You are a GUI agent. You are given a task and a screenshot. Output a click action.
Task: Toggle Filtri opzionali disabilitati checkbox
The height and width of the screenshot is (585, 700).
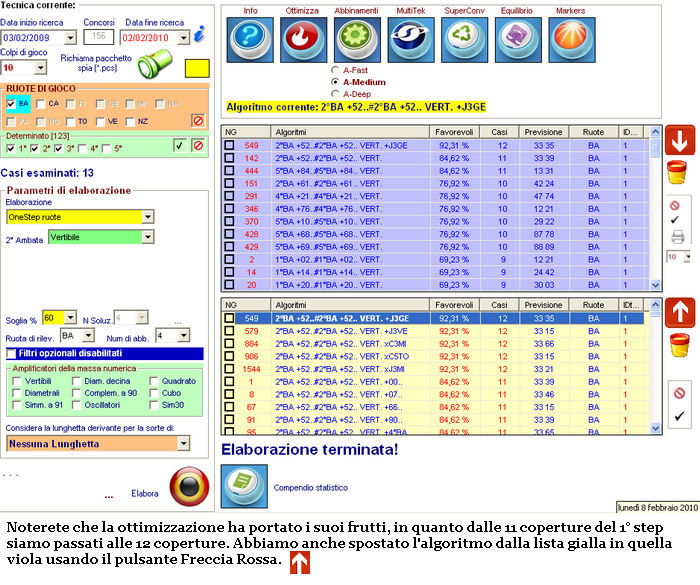point(11,354)
